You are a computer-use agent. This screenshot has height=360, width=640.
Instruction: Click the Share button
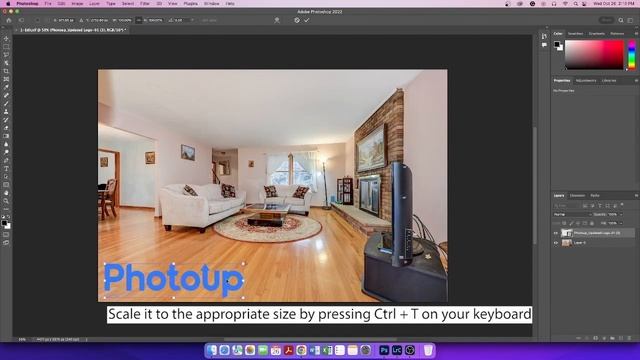click(607, 20)
